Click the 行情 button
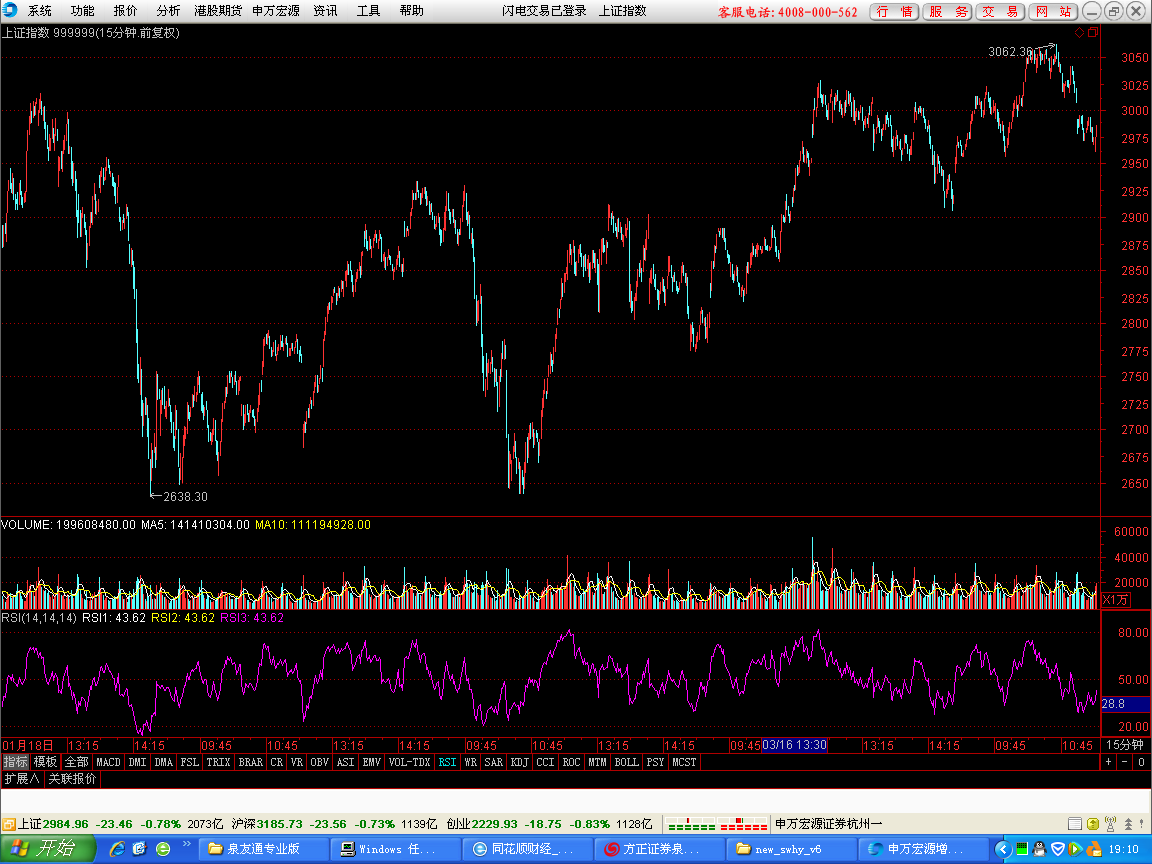This screenshot has width=1152, height=864. click(894, 11)
